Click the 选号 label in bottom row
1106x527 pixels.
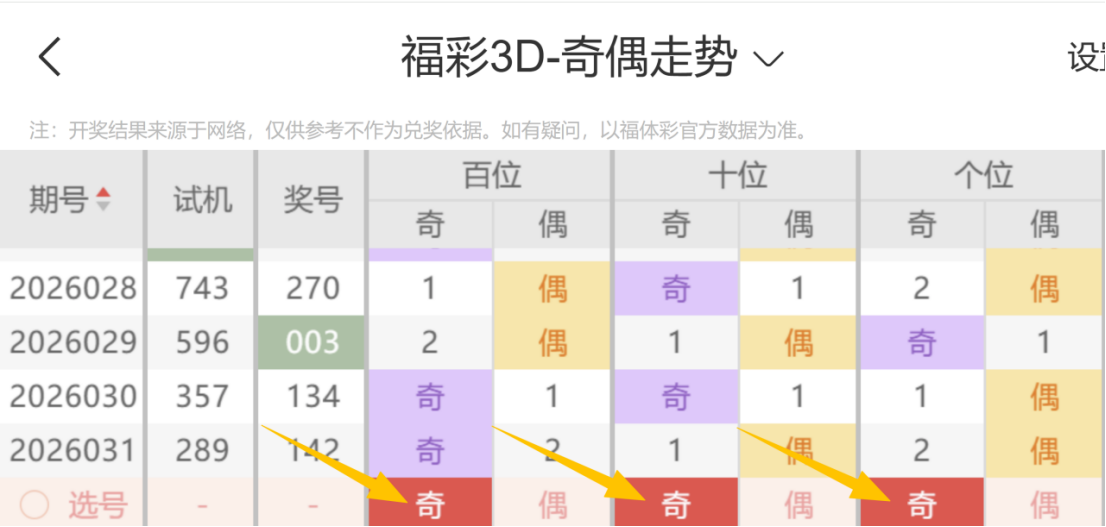pyautogui.click(x=98, y=504)
